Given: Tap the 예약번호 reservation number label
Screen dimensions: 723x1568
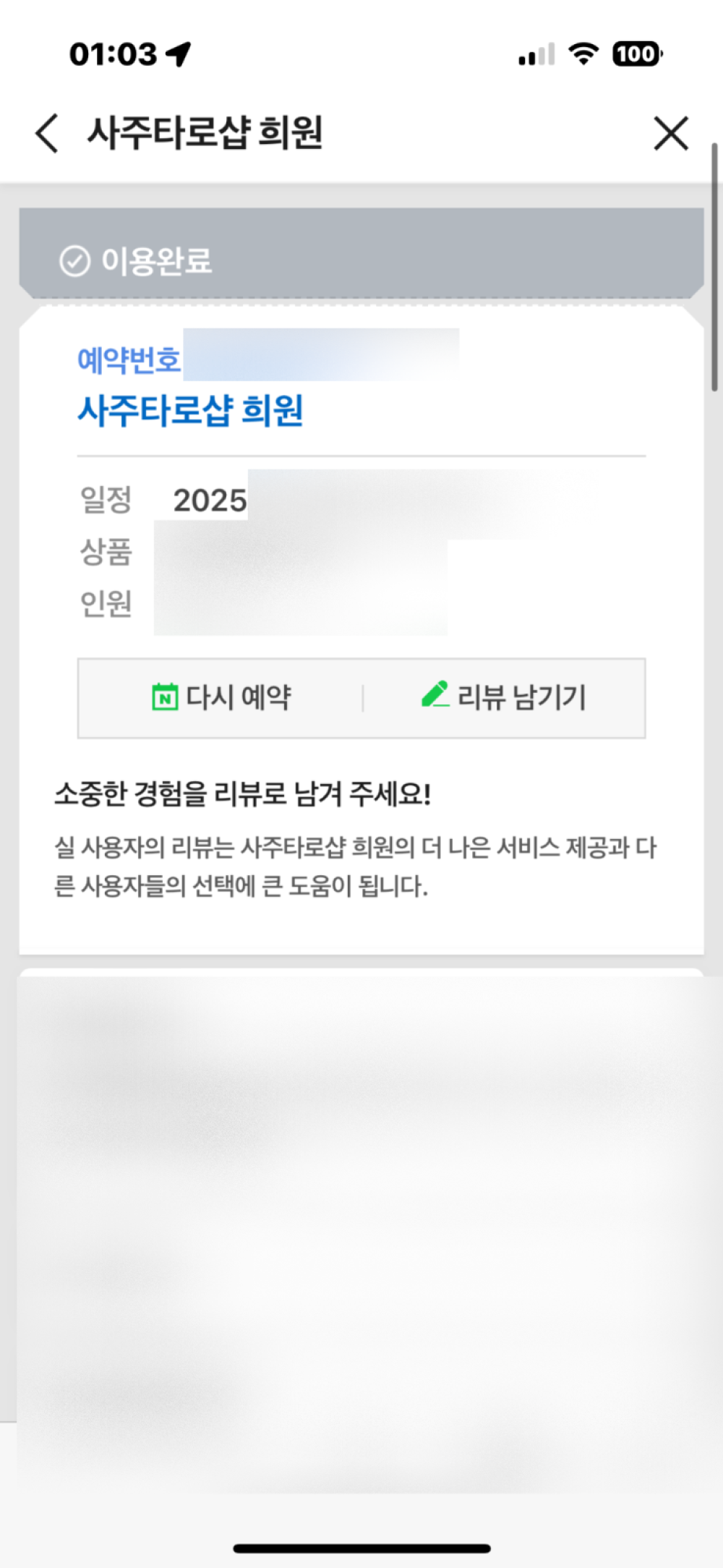Looking at the screenshot, I should point(129,360).
